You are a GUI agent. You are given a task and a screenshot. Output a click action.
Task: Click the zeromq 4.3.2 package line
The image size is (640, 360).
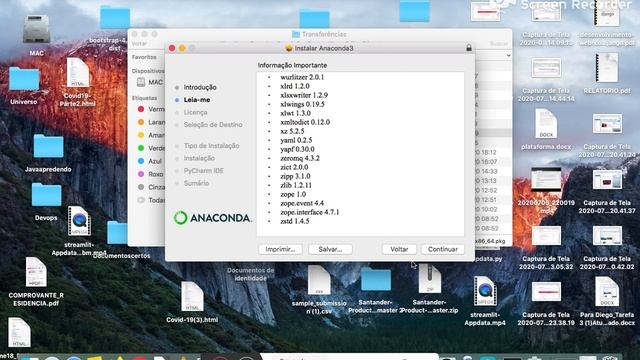pos(300,158)
